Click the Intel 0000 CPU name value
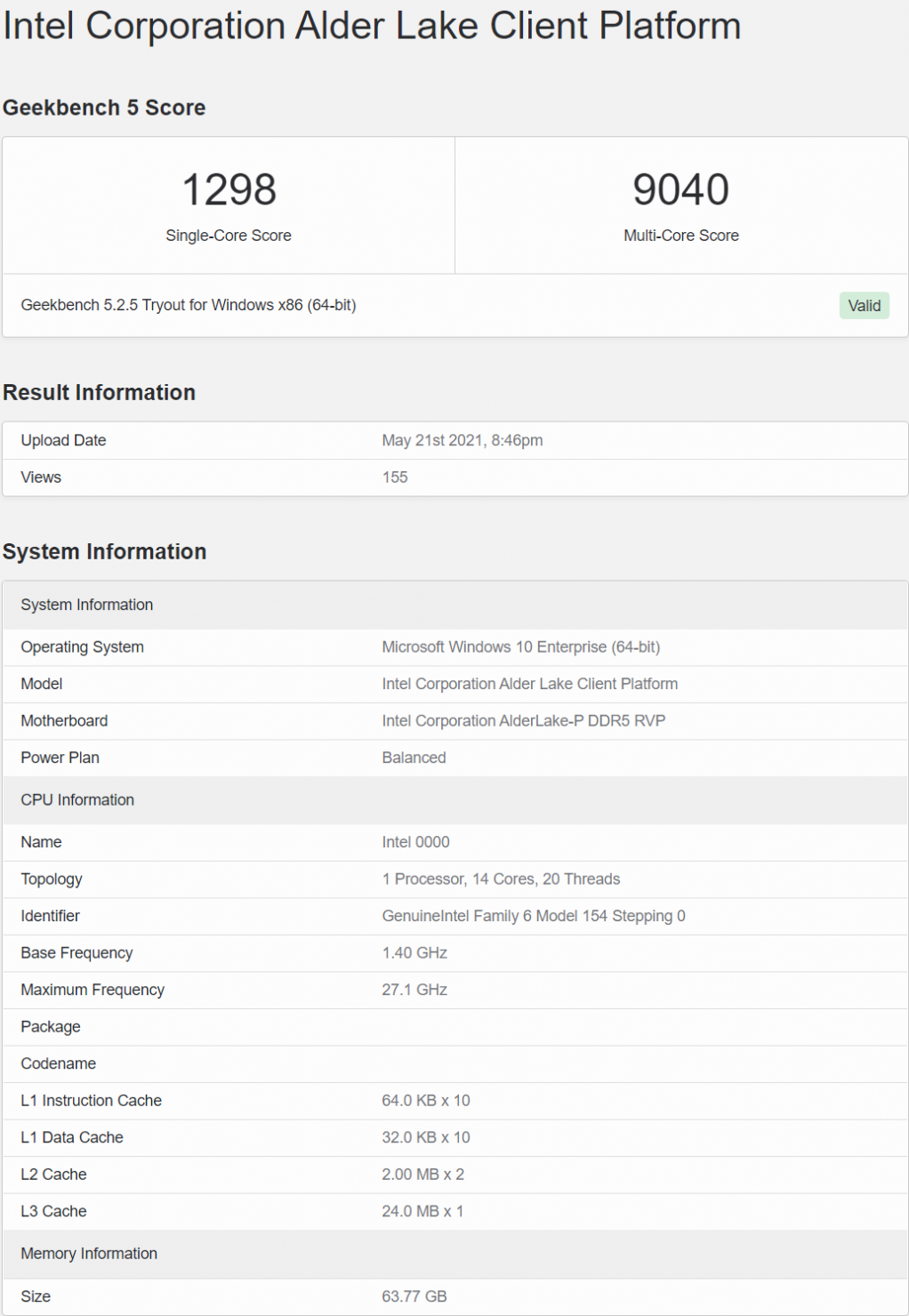The image size is (909, 1316). point(415,842)
